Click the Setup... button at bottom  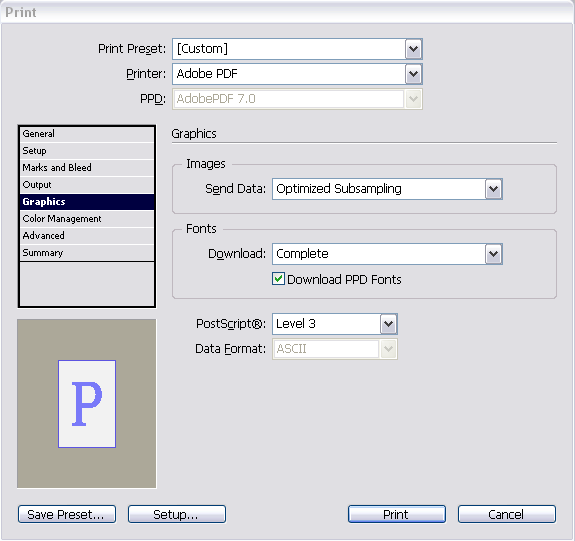click(x=177, y=514)
